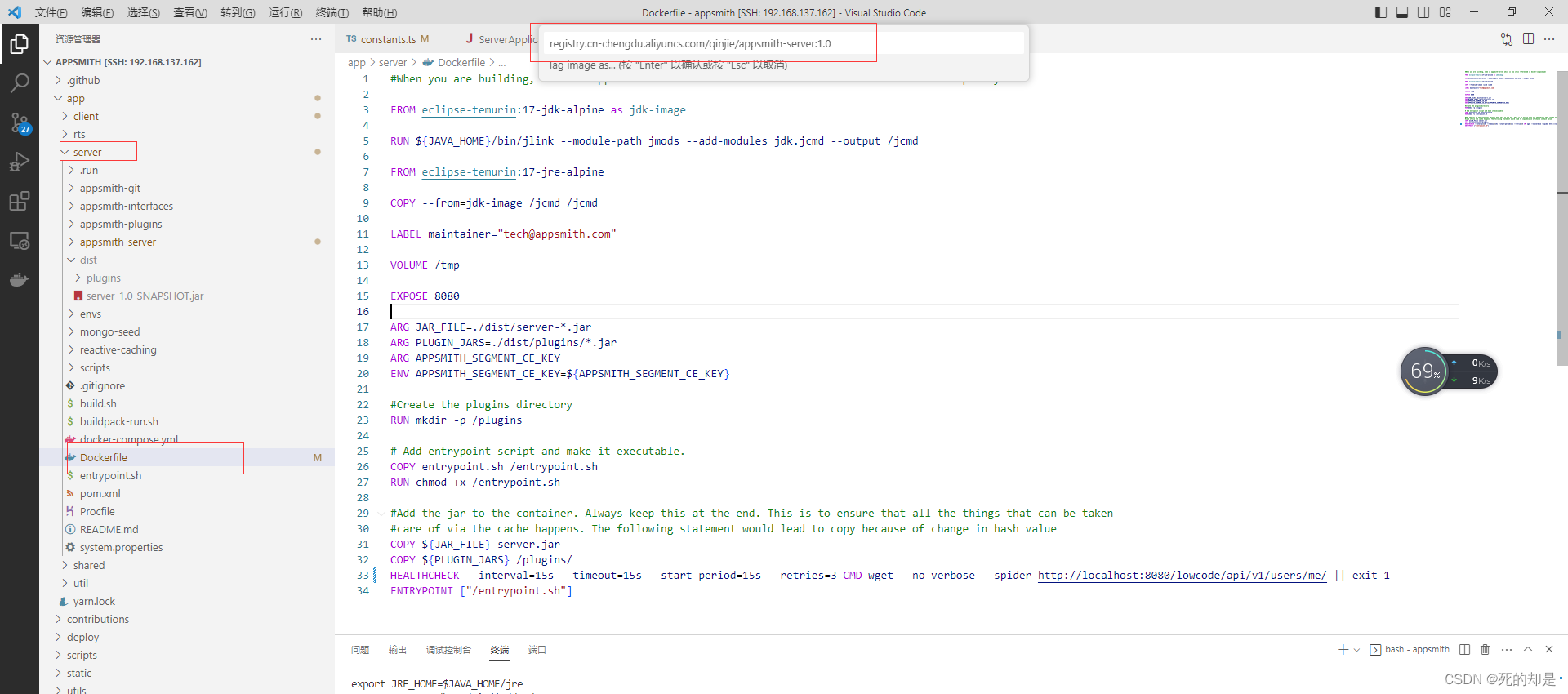Collapse the dist folder
Image resolution: width=1568 pixels, height=694 pixels.
(187, 260)
